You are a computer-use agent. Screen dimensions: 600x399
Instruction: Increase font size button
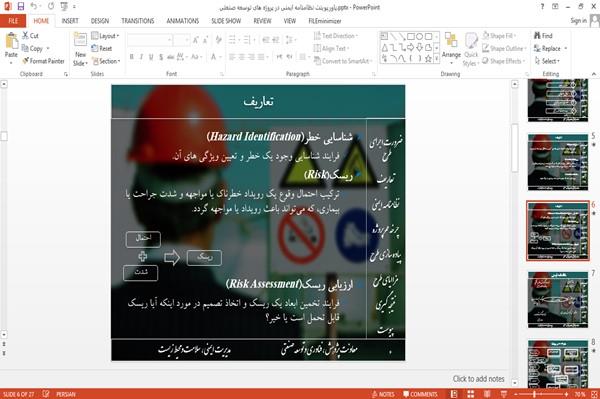196,39
